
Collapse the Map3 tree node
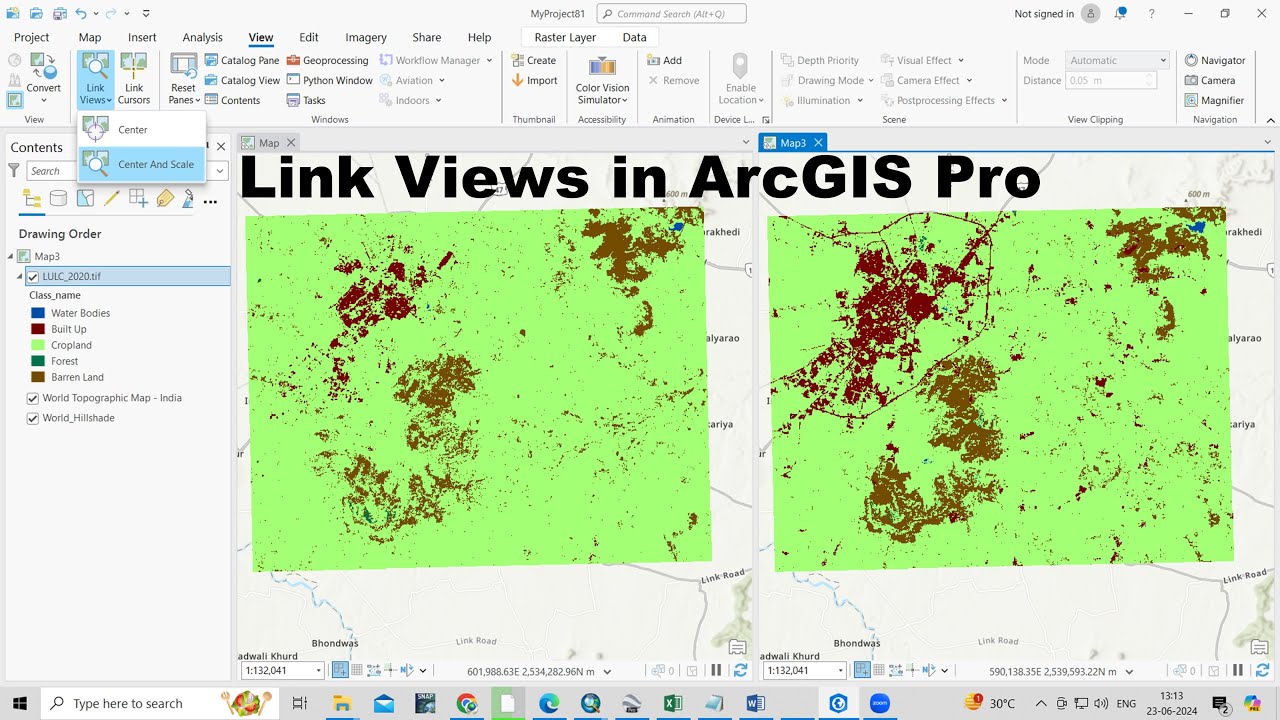coord(10,256)
